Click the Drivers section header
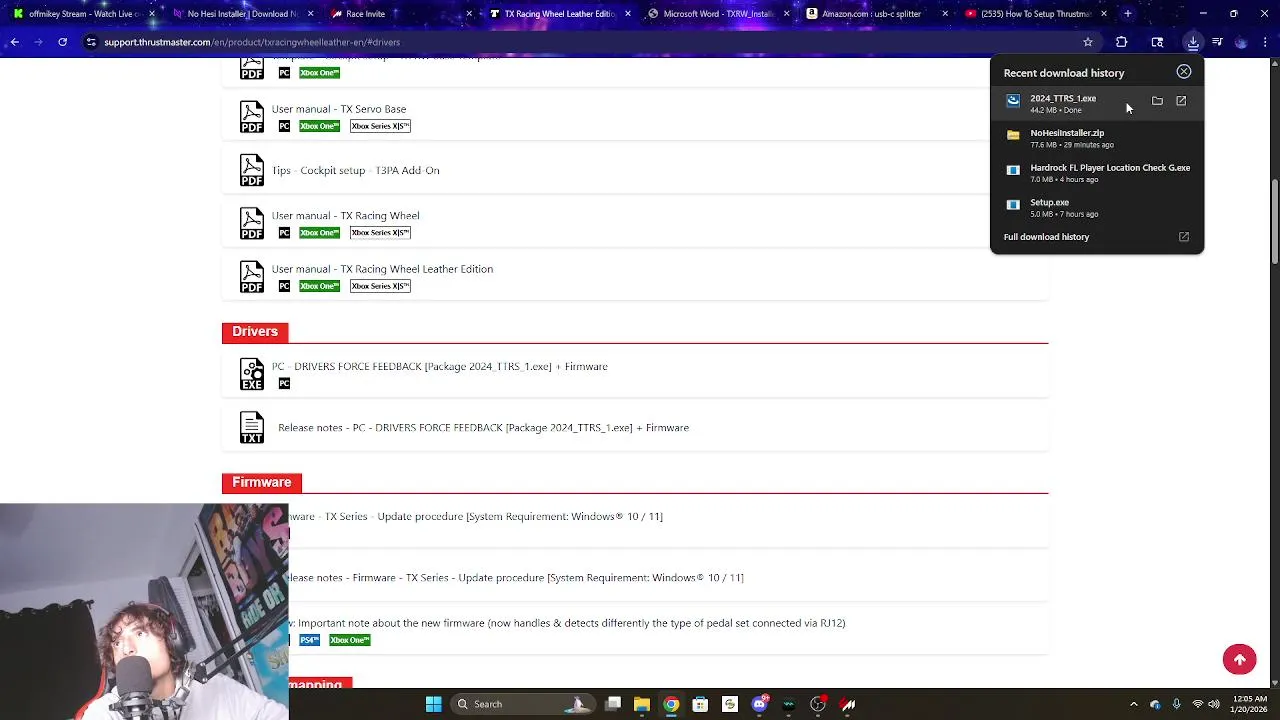Screen dimensions: 1280x720 coord(255,331)
